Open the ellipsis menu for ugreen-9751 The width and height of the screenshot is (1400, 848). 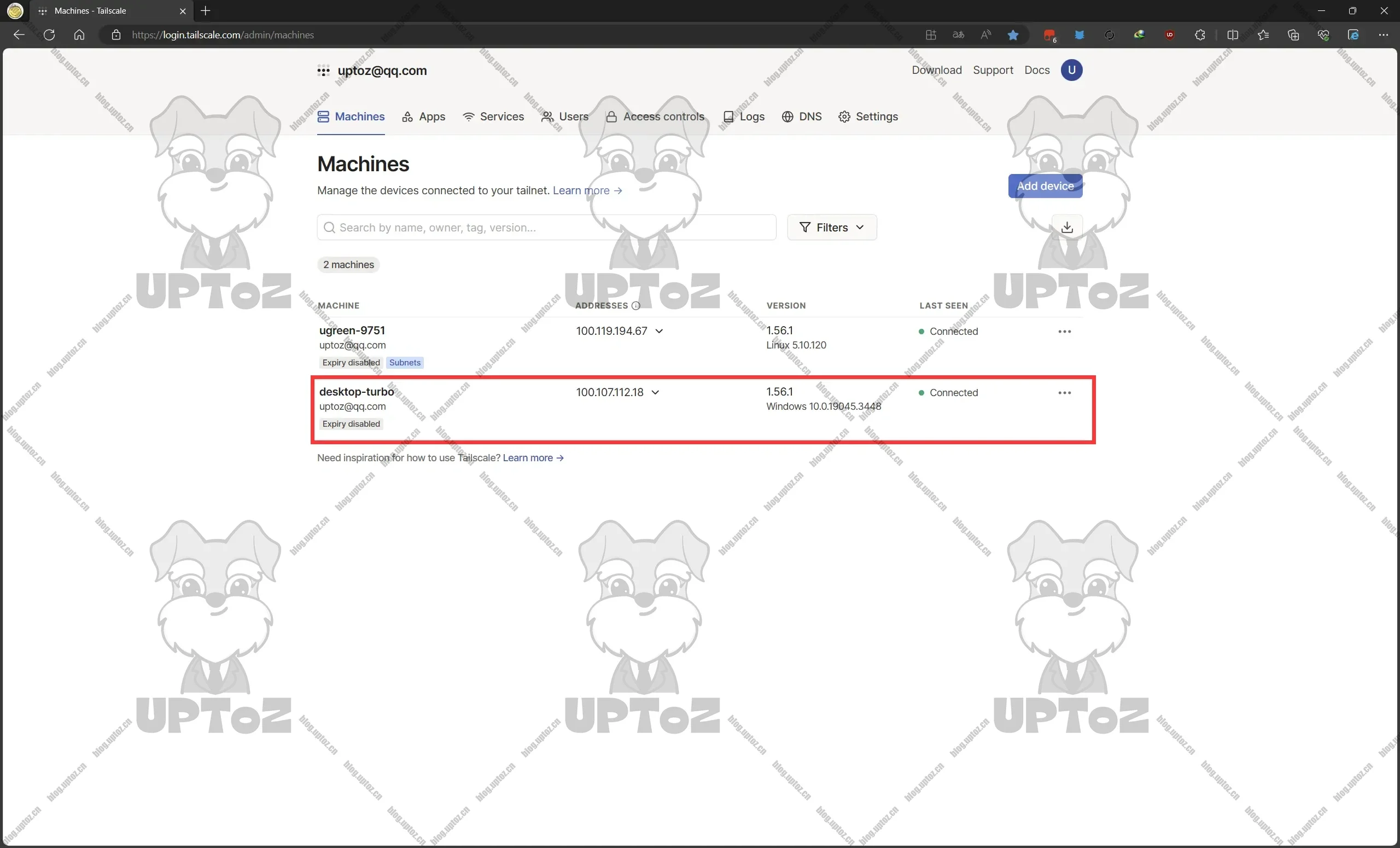click(x=1064, y=332)
